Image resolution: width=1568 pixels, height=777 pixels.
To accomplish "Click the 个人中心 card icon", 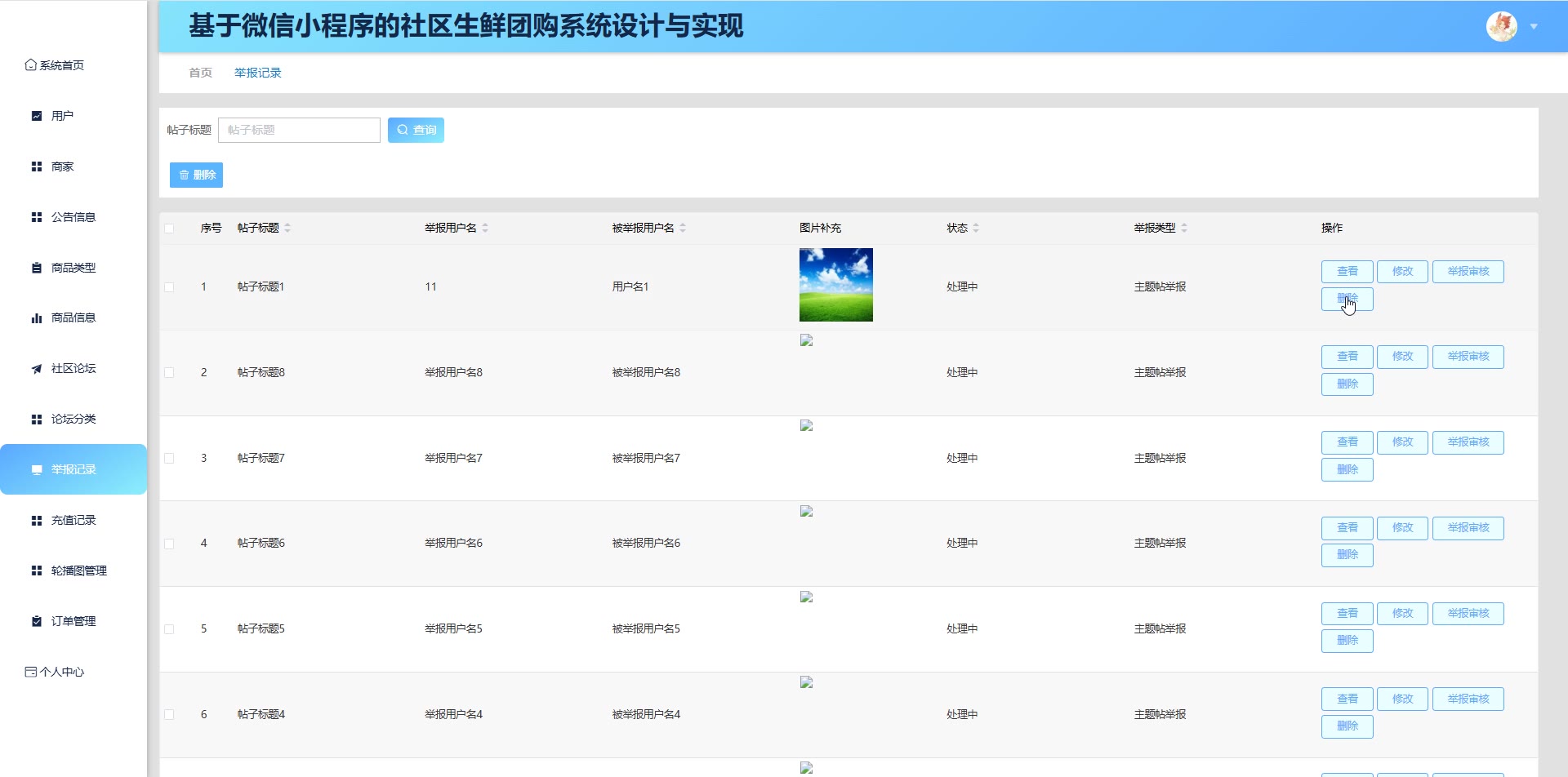I will (x=30, y=672).
